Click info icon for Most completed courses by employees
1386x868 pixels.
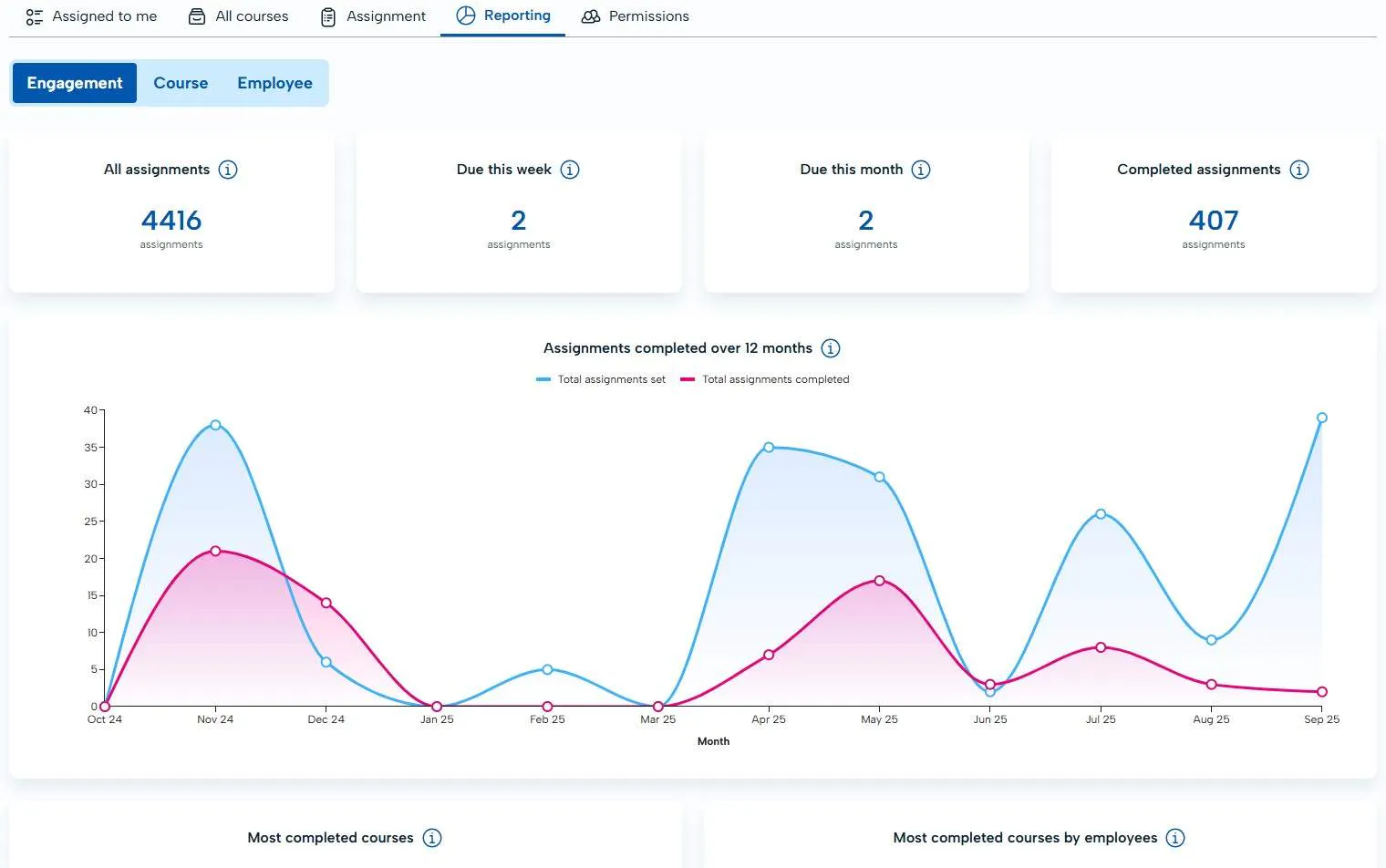[1175, 838]
